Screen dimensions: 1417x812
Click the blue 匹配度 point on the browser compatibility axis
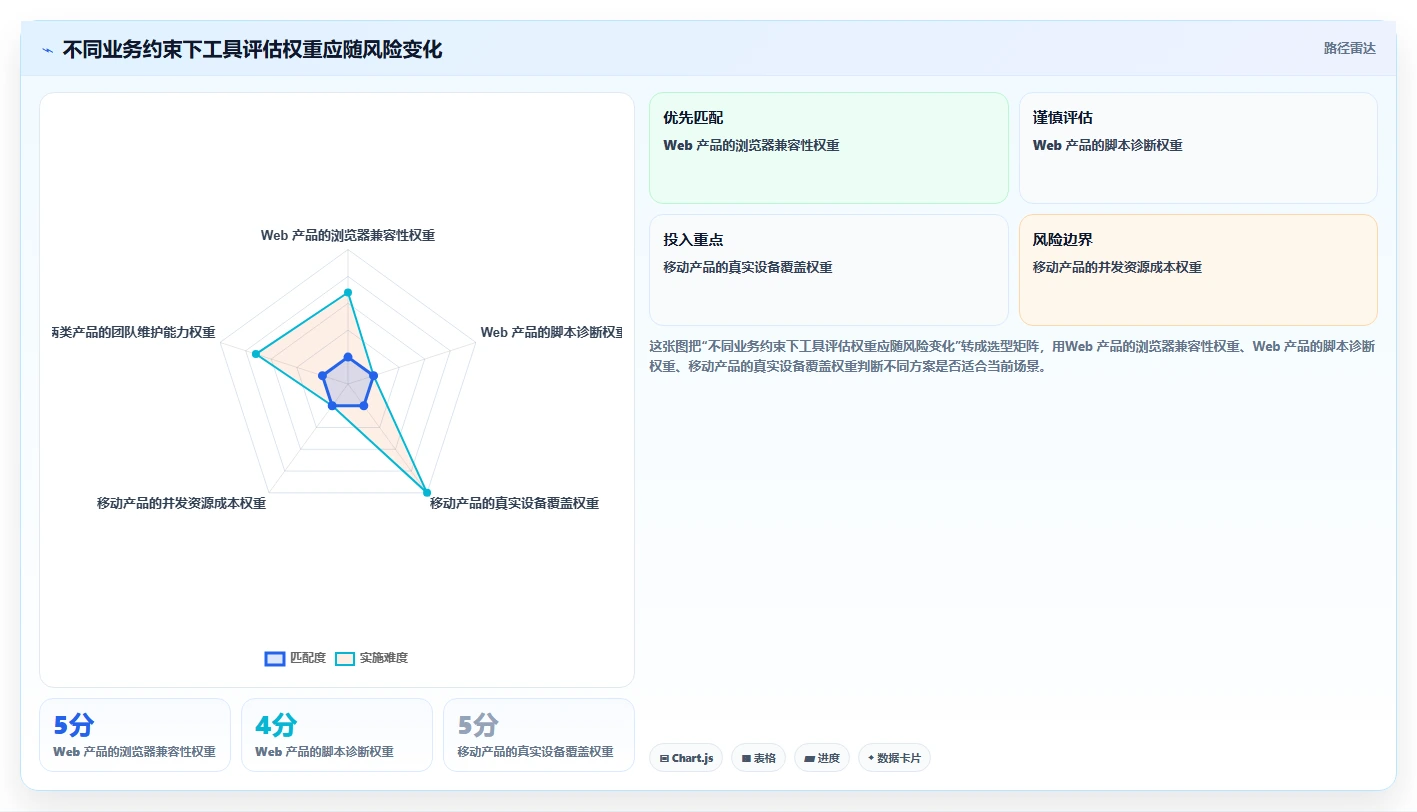[x=348, y=357]
